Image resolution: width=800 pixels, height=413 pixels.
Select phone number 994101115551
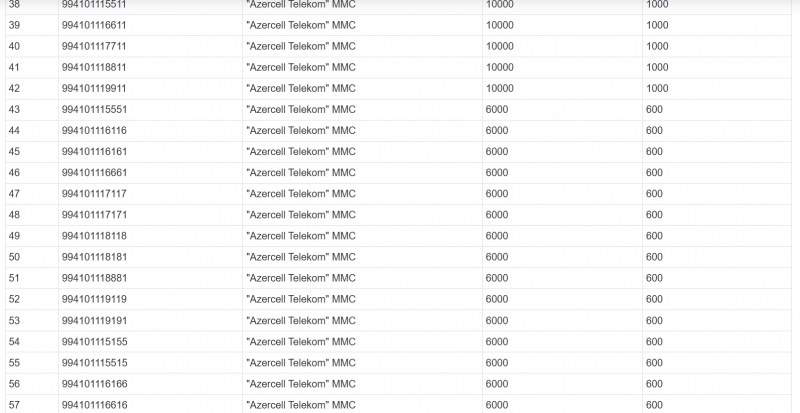(94, 109)
